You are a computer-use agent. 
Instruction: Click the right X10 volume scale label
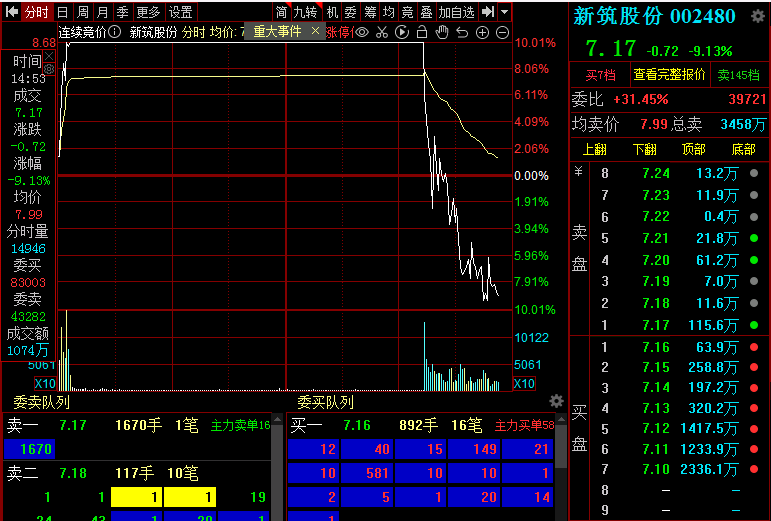point(524,384)
